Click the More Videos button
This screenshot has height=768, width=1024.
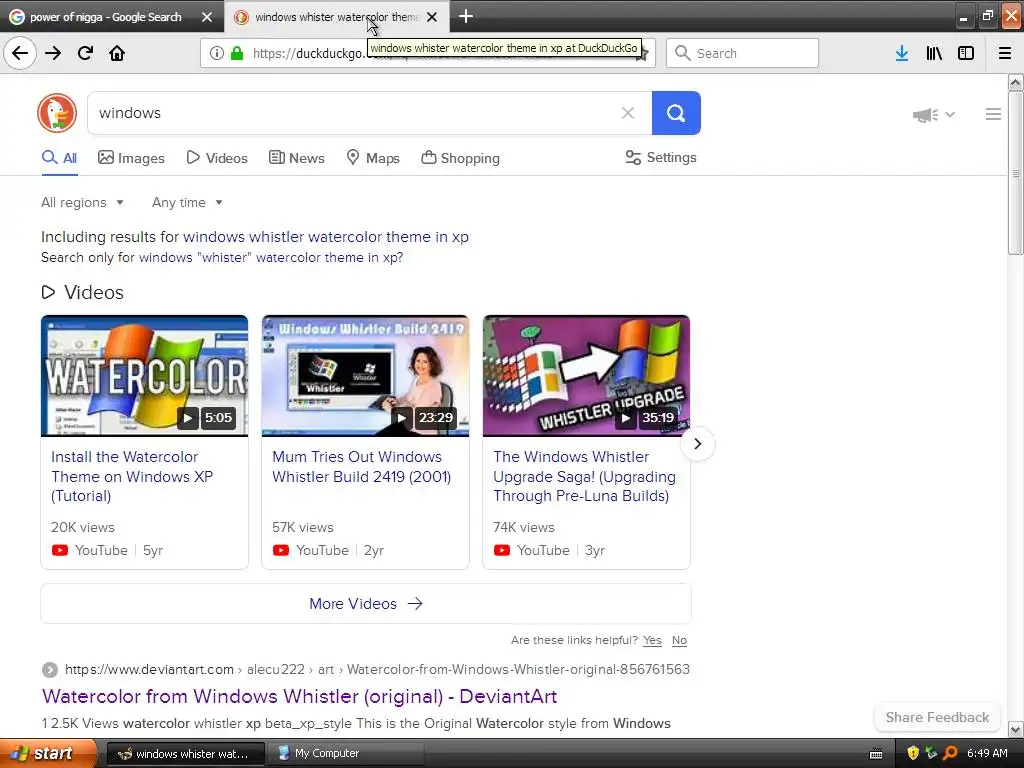(366, 603)
